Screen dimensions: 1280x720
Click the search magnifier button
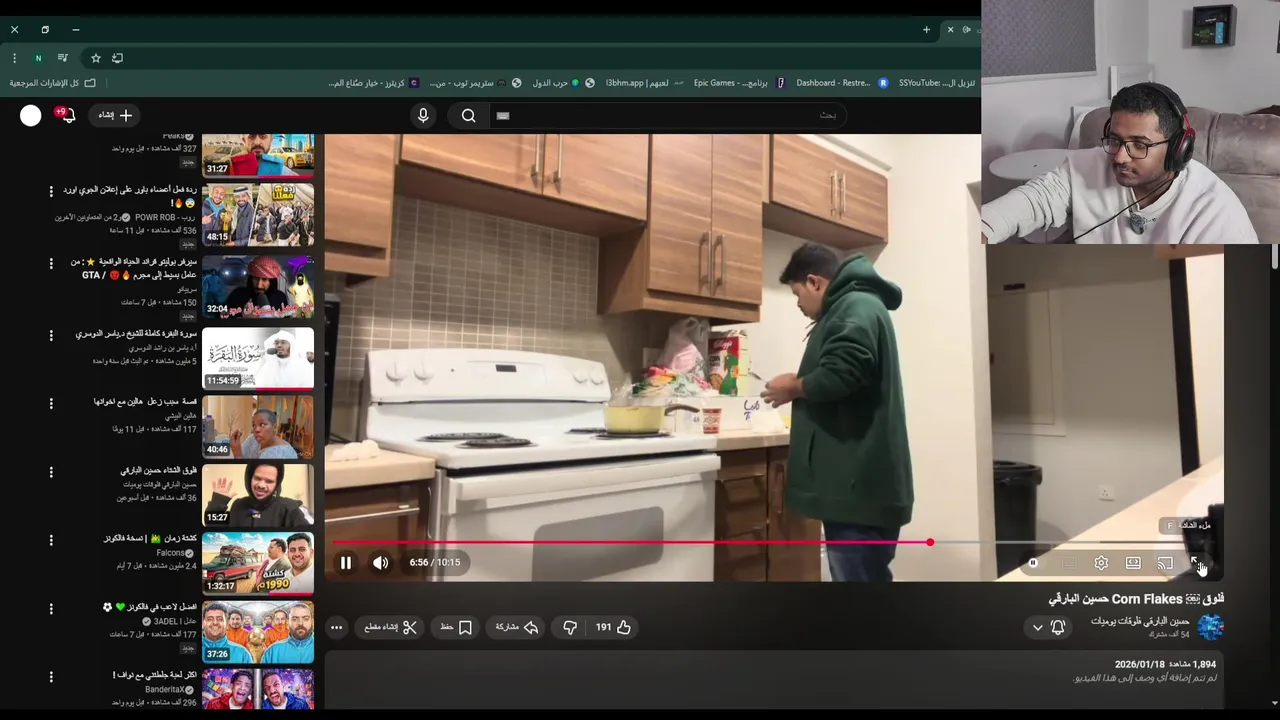(469, 115)
